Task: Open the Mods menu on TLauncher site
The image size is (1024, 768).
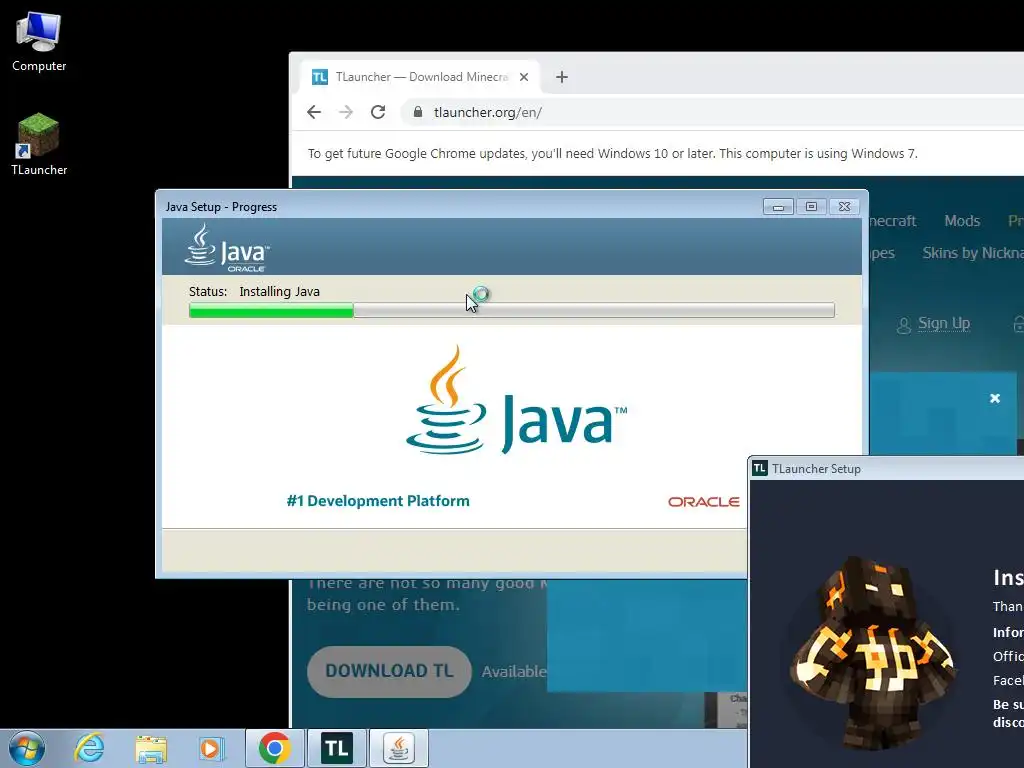Action: [962, 221]
